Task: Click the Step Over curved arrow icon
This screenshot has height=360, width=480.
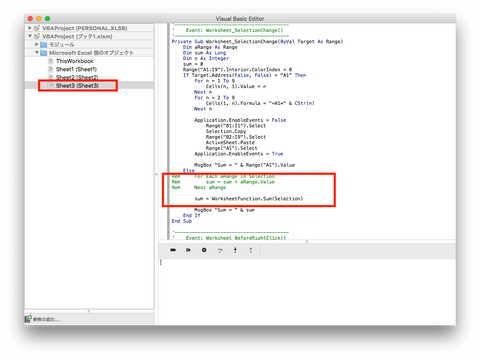Action: click(220, 250)
